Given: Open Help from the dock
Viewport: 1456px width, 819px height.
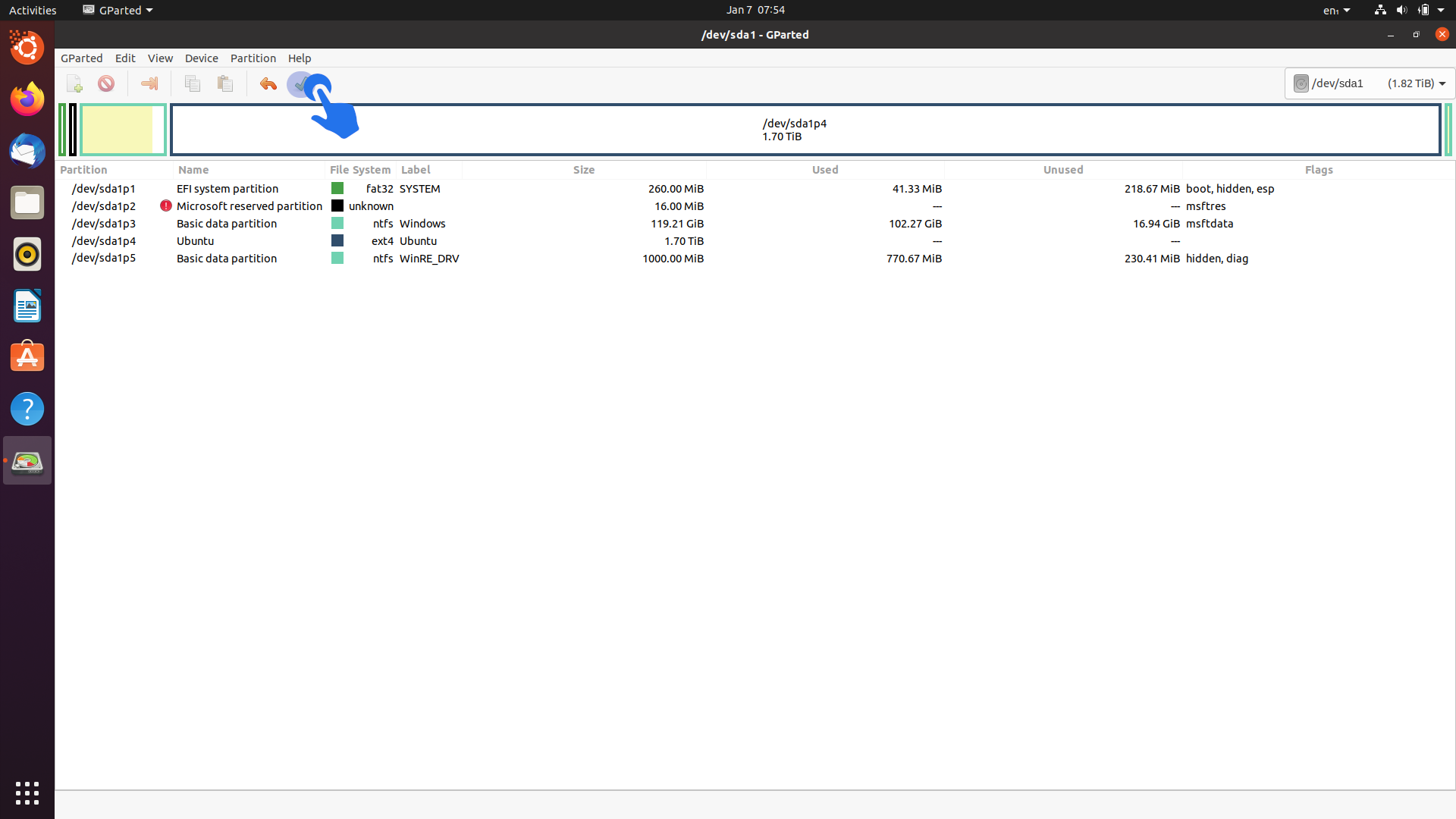Looking at the screenshot, I should click(27, 409).
